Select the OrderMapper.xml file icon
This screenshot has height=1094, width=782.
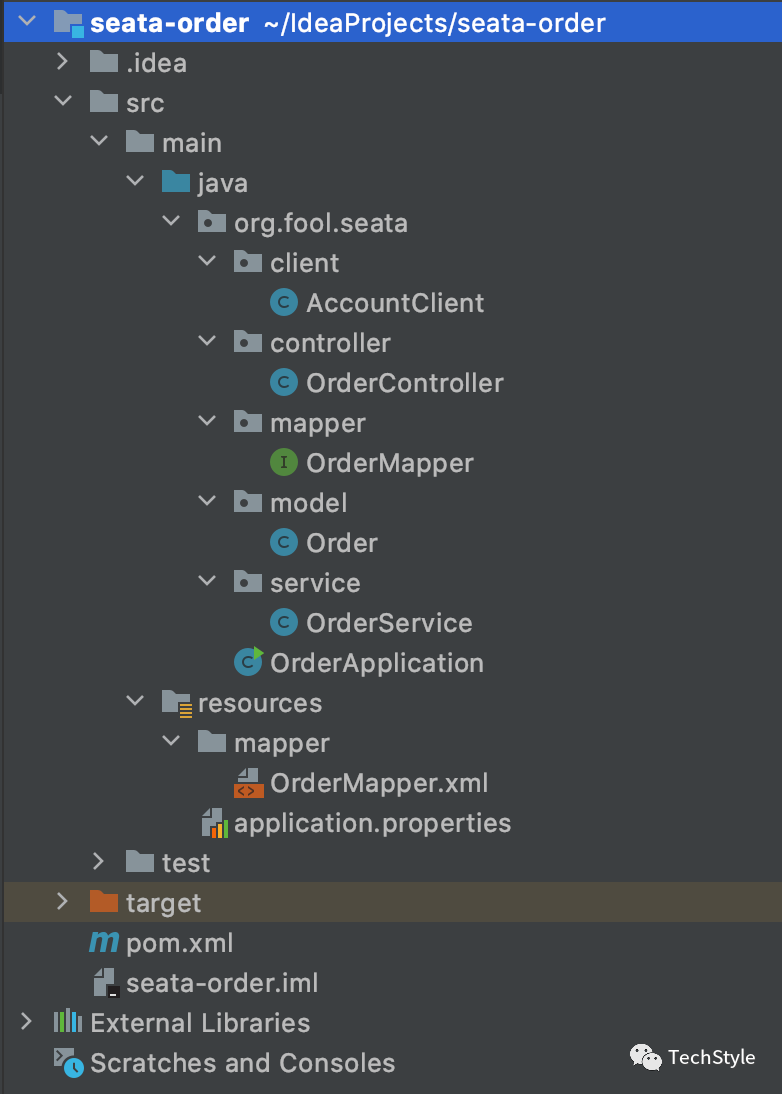coord(248,783)
